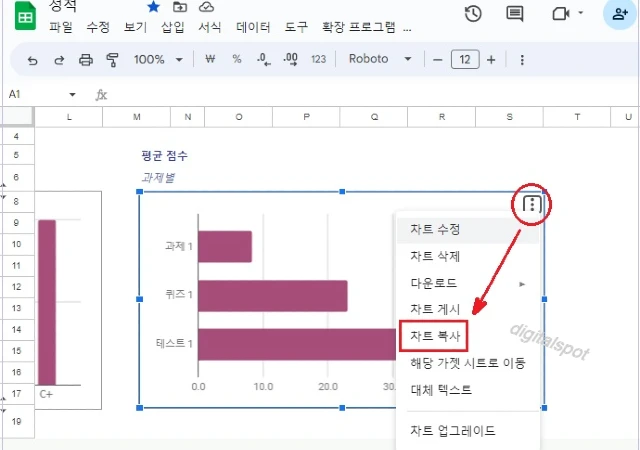Open the 수정 menu
Screen dimensions: 640x450
(x=98, y=27)
